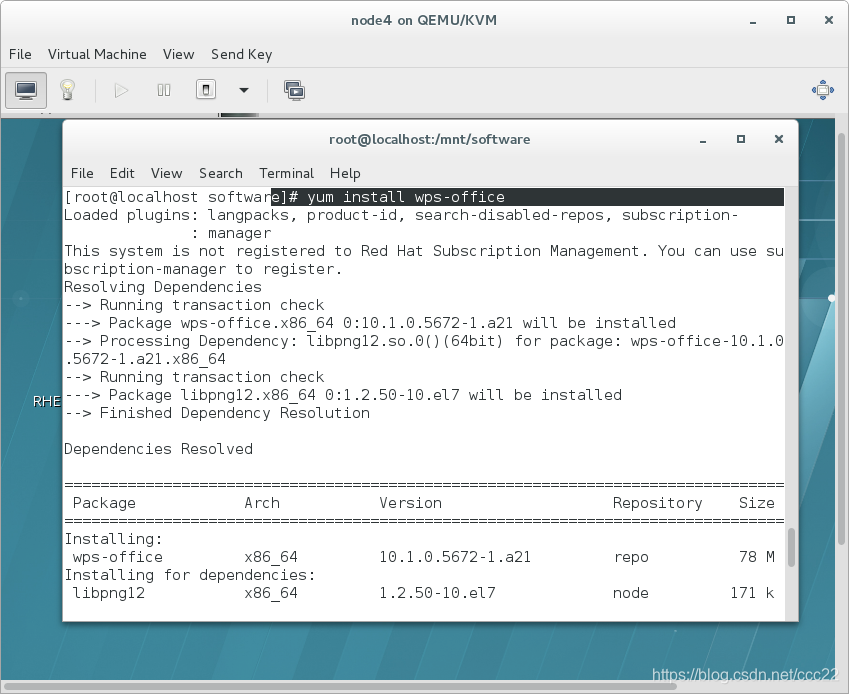Maximize the node4 QEMU/KVM window
The width and height of the screenshot is (849, 694).
click(791, 20)
